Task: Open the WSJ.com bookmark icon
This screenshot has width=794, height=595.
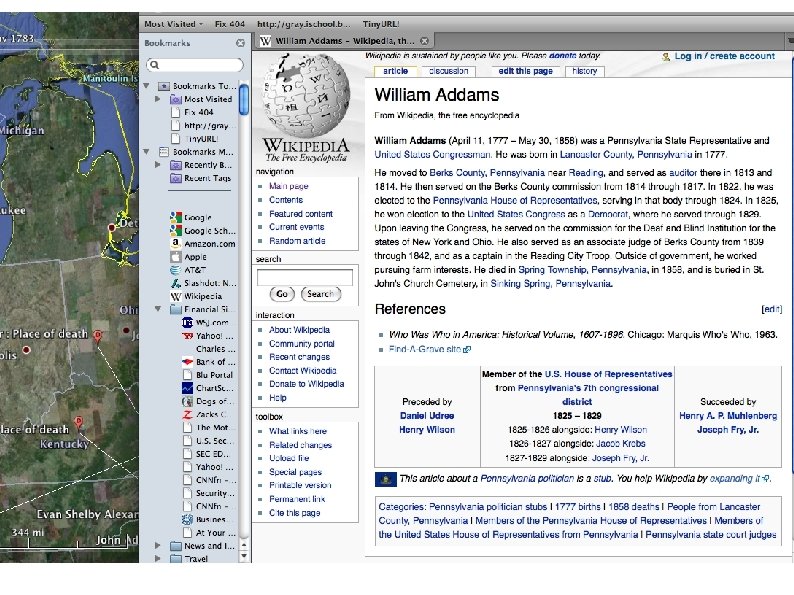Action: (x=187, y=323)
